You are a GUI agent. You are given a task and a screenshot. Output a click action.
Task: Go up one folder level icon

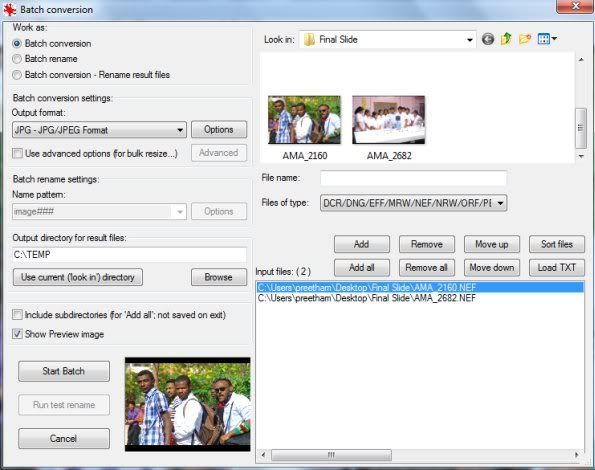(x=506, y=39)
